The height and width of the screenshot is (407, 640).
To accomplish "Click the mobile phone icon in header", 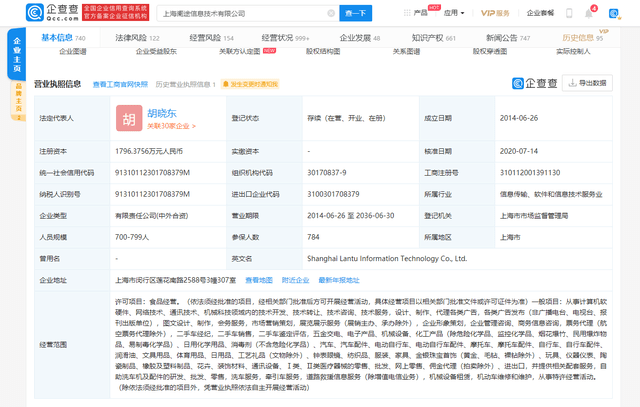I will pyautogui.click(x=569, y=13).
